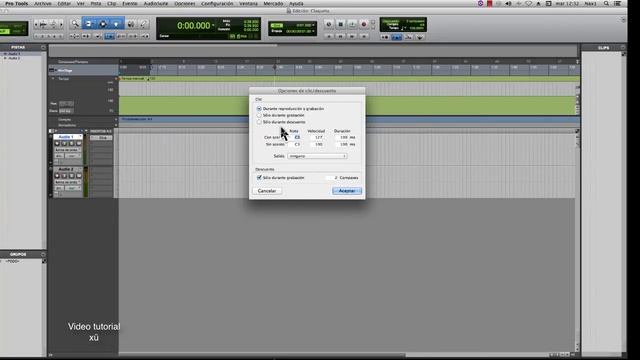Click the Audio 2 track name
Viewport: 640px width, 360px height.
[65, 169]
